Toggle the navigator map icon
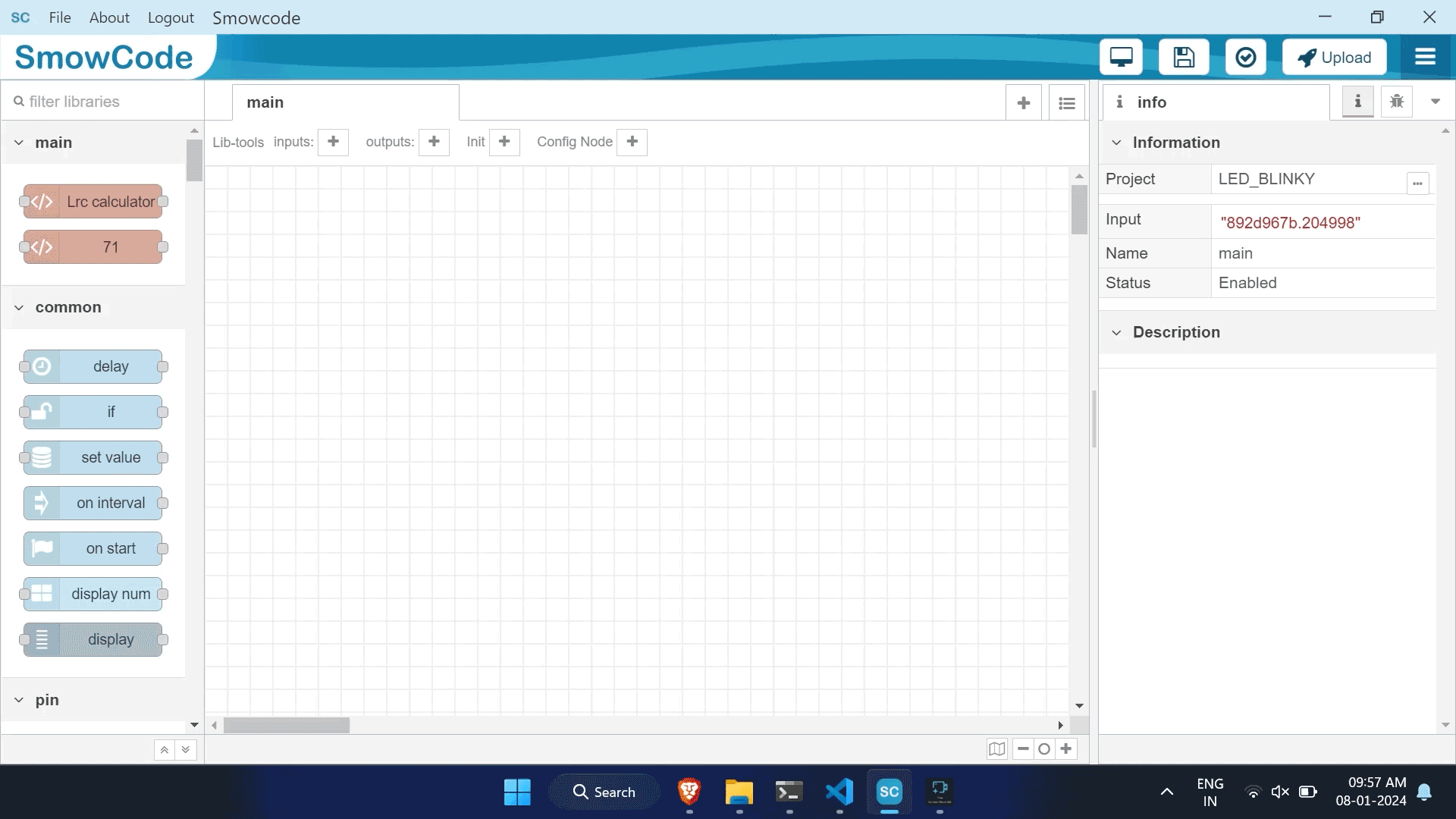This screenshot has height=819, width=1456. 996,749
